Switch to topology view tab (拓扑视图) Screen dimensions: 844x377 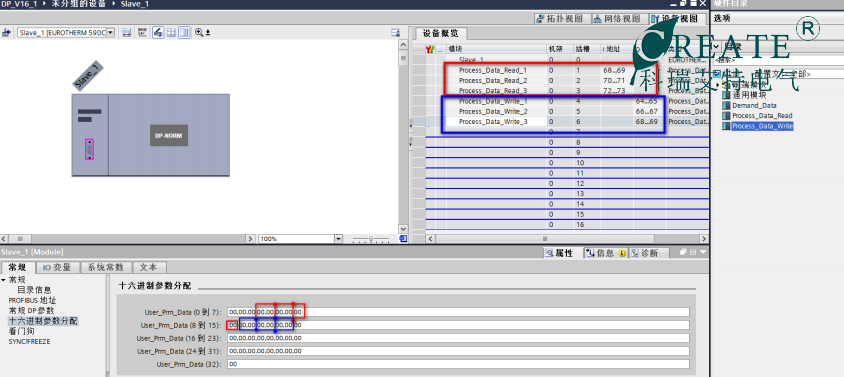[x=560, y=19]
